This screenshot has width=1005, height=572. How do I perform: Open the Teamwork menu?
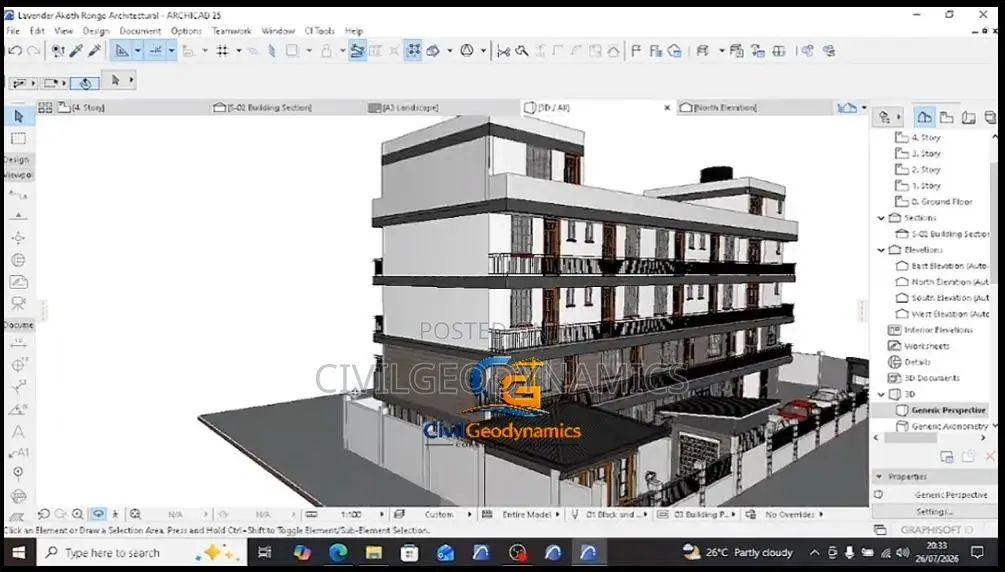point(231,31)
